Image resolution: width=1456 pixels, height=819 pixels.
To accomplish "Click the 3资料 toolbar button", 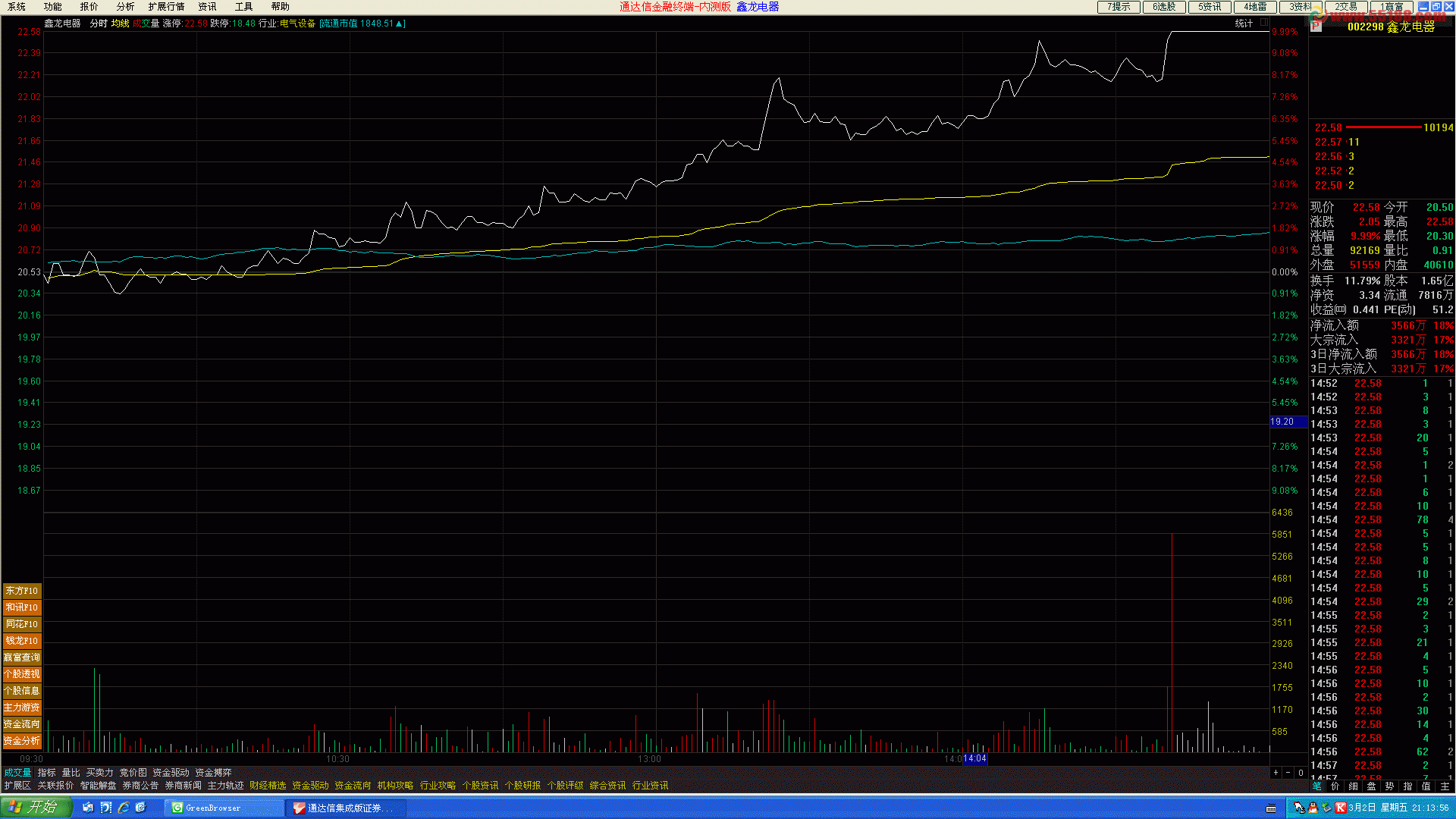I will (x=1301, y=7).
